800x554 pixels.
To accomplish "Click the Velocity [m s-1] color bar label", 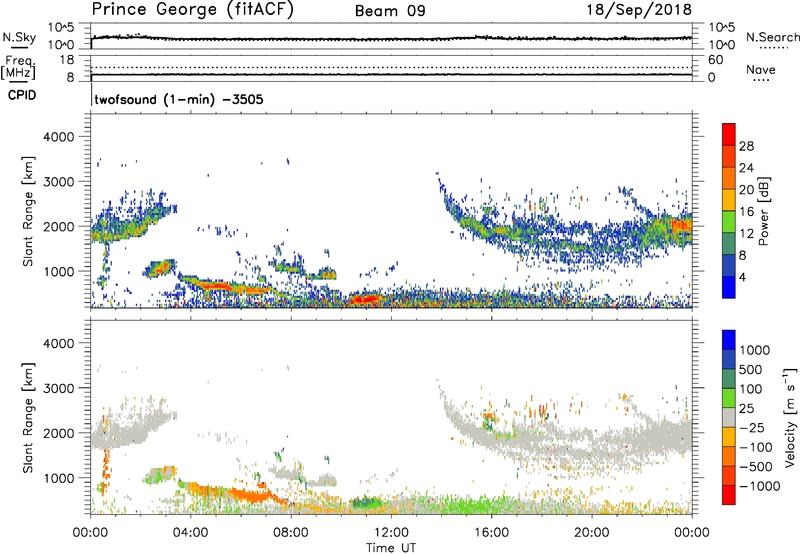I will point(791,417).
